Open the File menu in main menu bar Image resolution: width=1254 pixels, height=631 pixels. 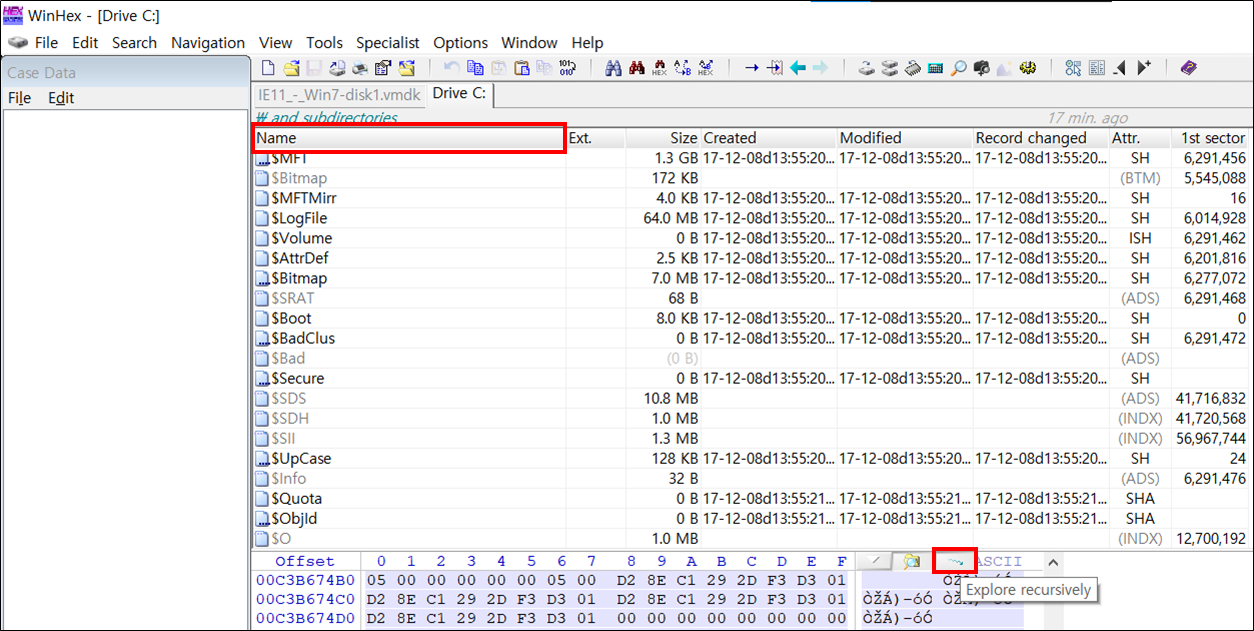click(x=46, y=42)
